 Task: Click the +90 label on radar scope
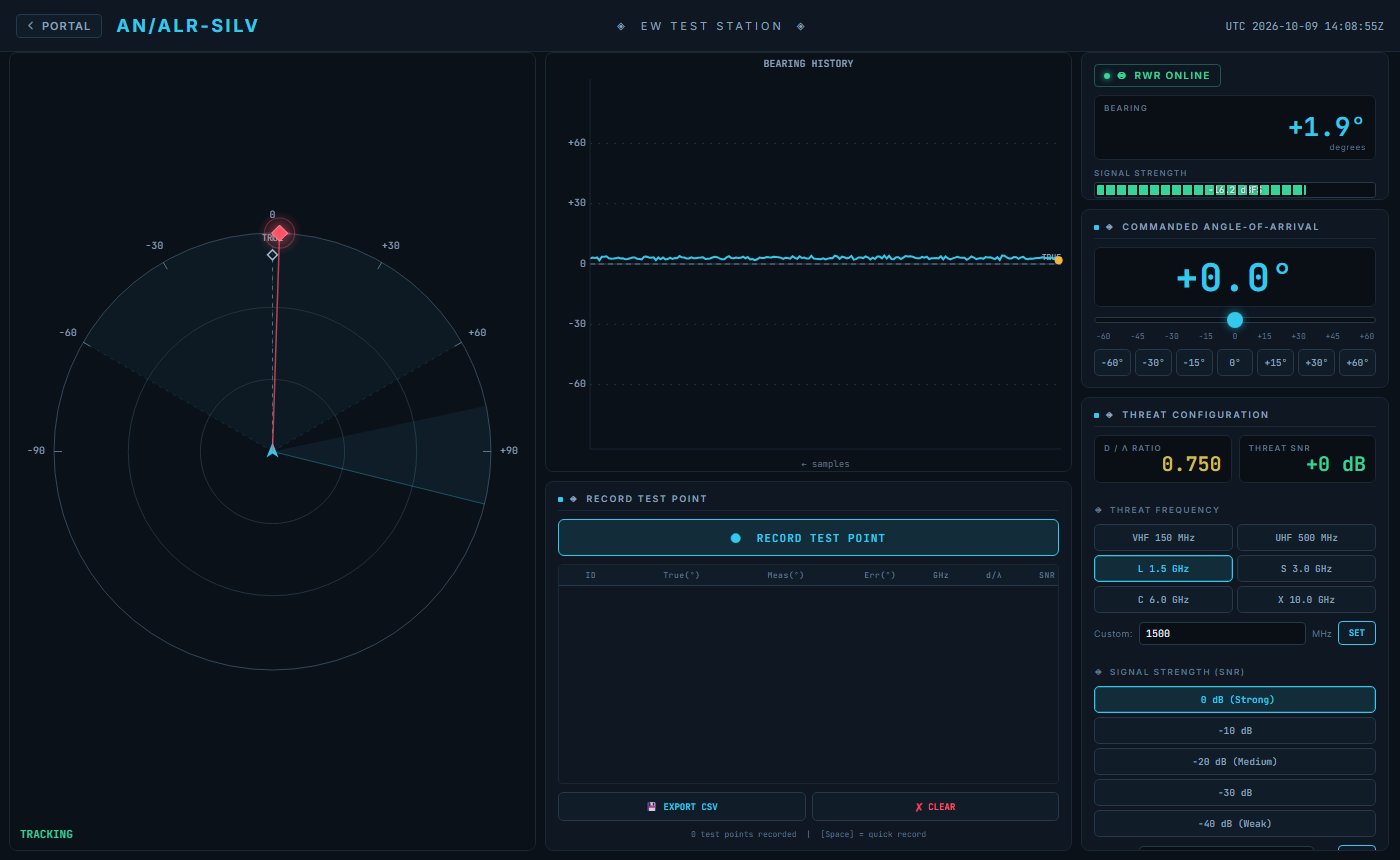pos(509,451)
